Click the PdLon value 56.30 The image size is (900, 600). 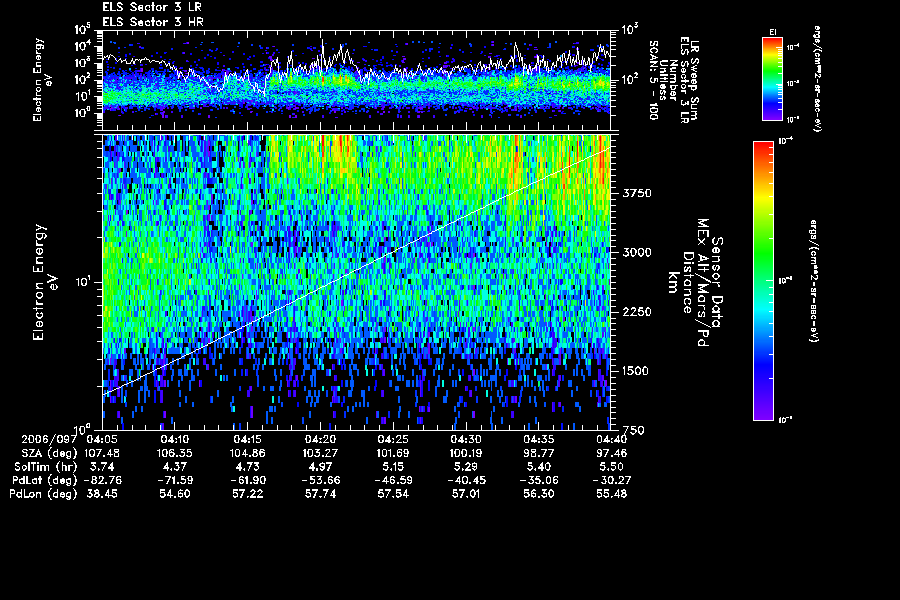(x=538, y=494)
